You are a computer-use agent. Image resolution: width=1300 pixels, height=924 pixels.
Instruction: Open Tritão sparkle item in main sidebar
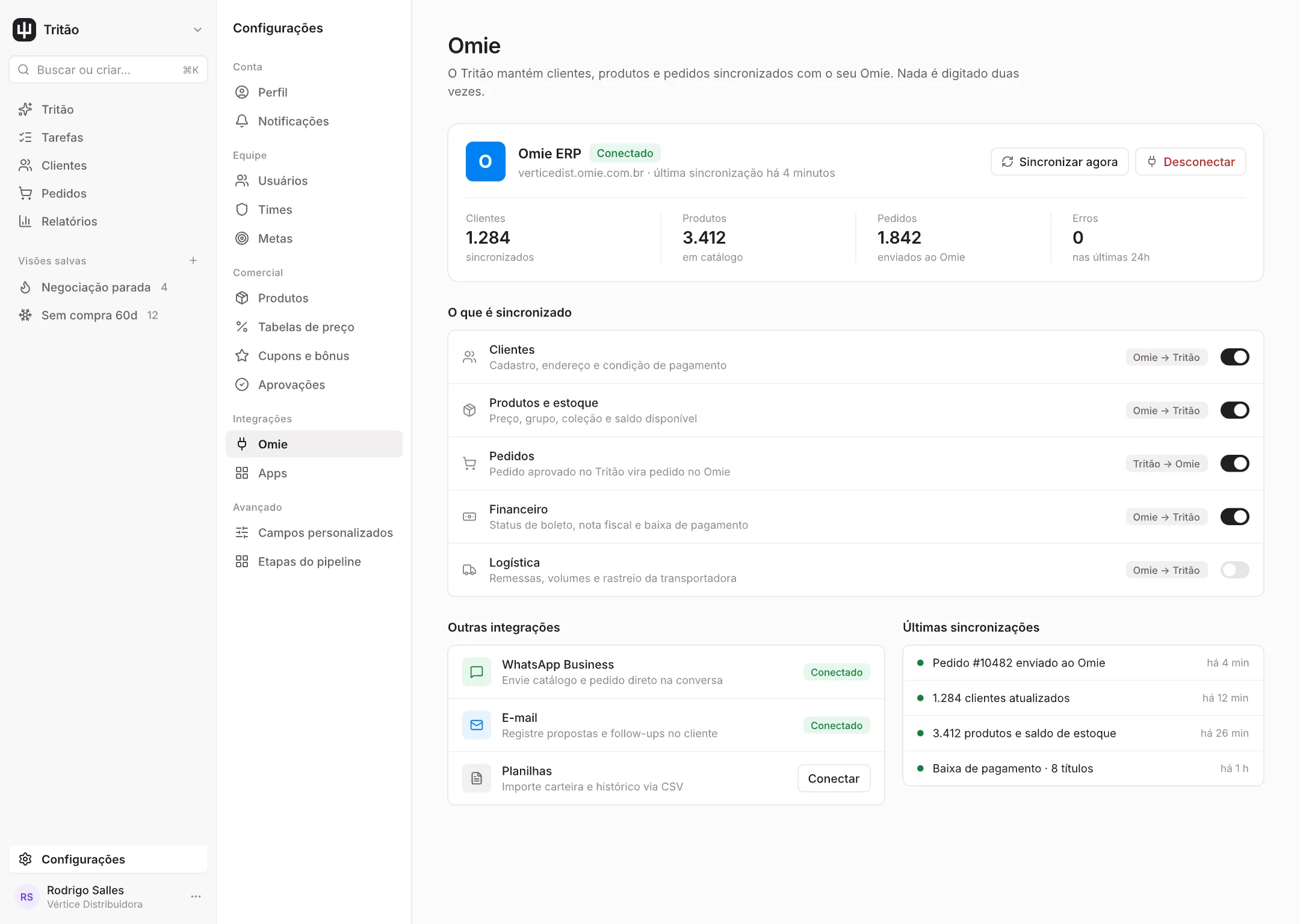pos(108,109)
